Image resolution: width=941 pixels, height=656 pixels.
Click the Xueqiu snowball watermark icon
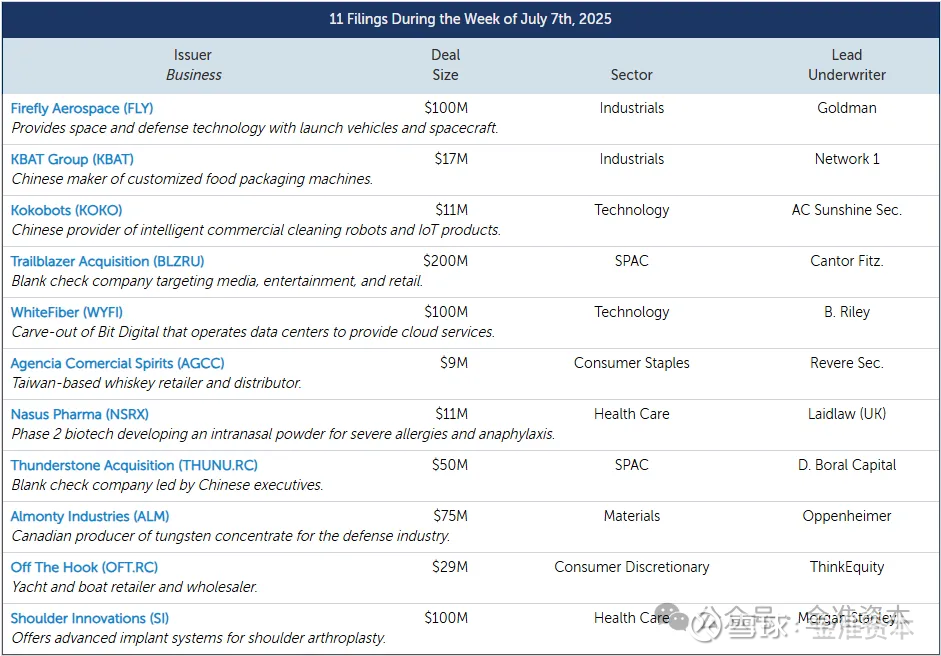(706, 625)
